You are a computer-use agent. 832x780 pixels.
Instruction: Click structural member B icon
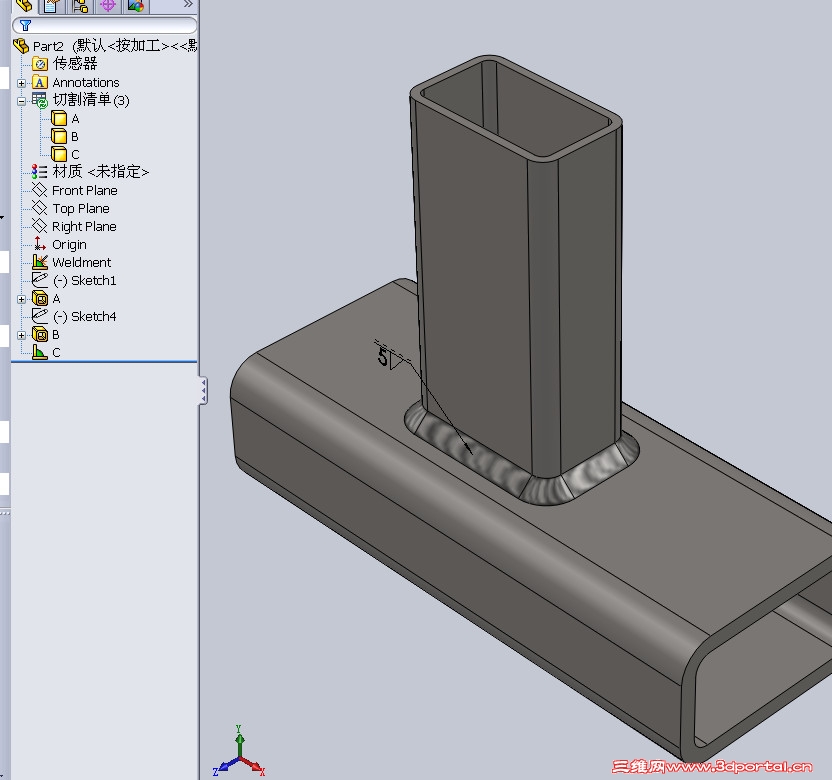40,334
